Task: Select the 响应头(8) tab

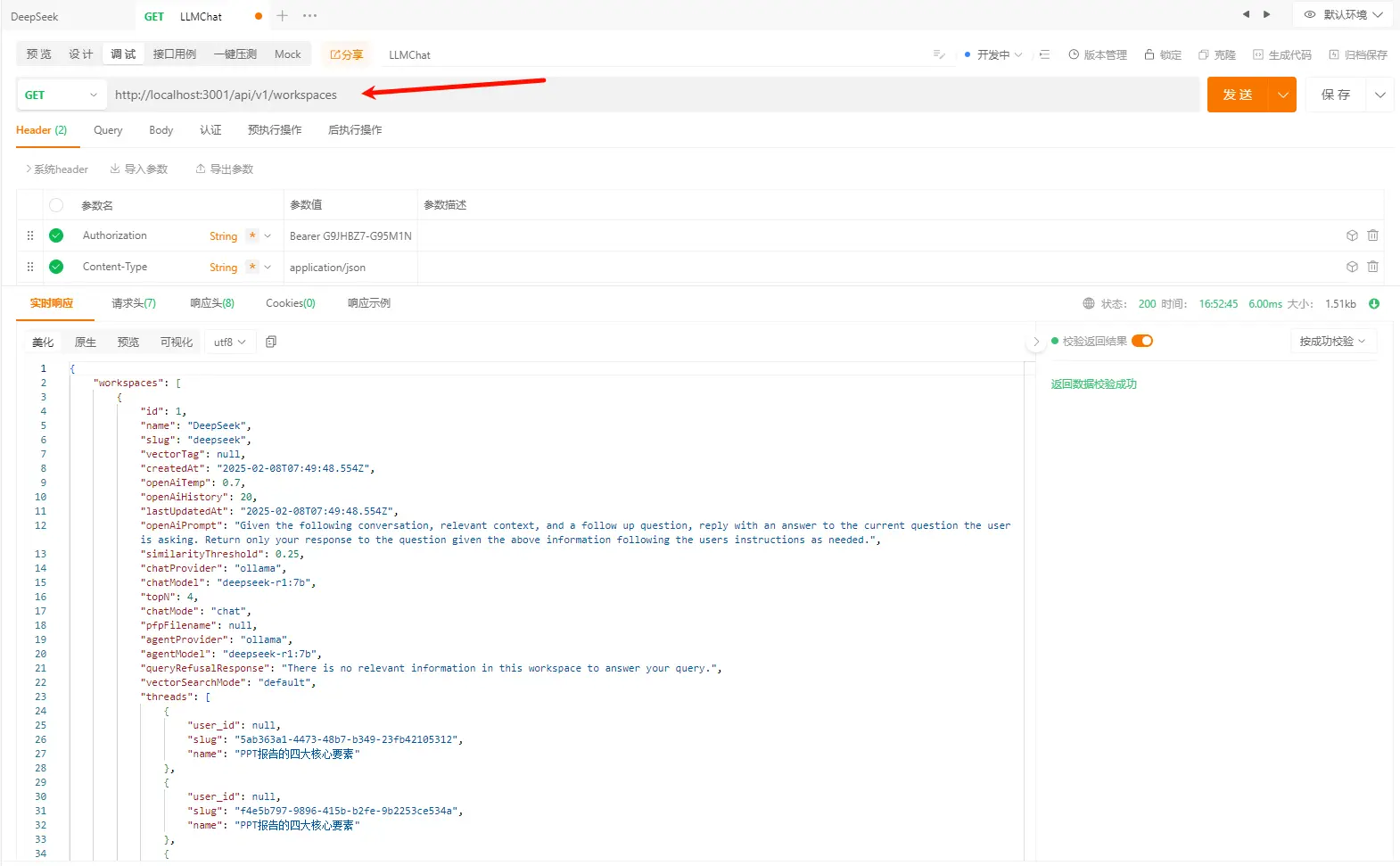Action: 212,303
